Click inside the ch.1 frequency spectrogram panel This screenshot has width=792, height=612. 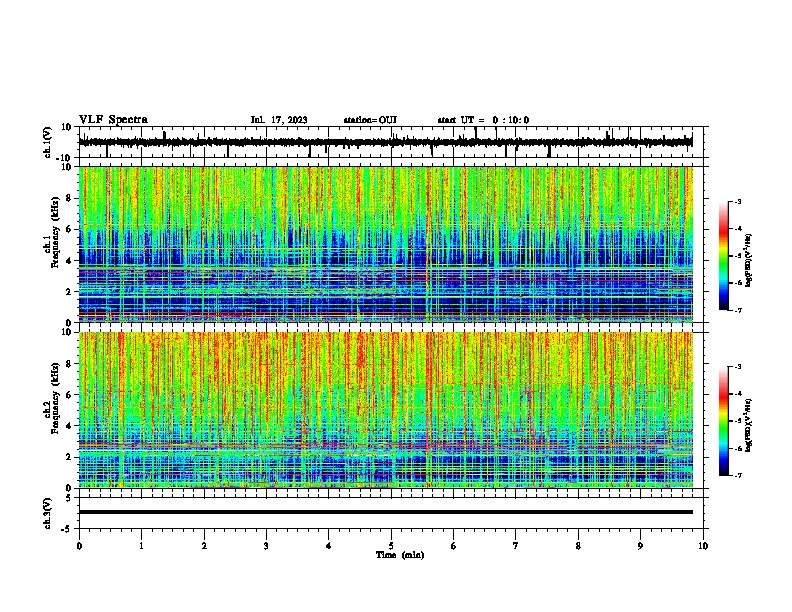(x=386, y=244)
